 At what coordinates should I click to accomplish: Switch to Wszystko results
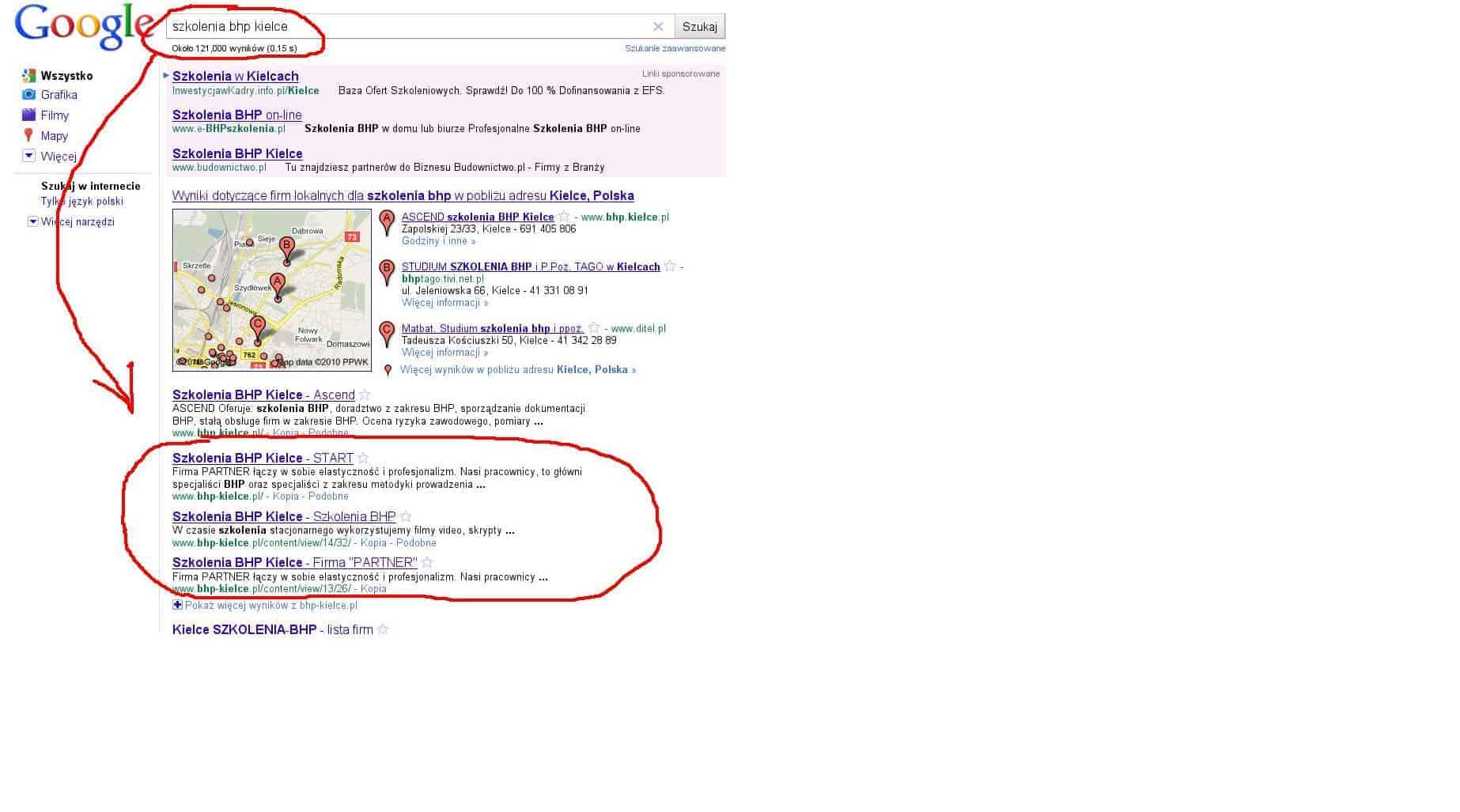tap(67, 76)
